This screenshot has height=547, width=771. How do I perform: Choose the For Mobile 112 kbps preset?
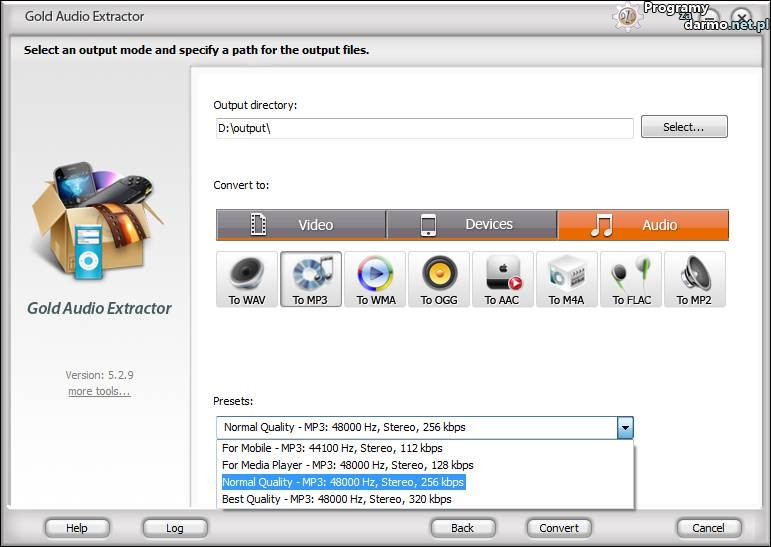coord(332,448)
